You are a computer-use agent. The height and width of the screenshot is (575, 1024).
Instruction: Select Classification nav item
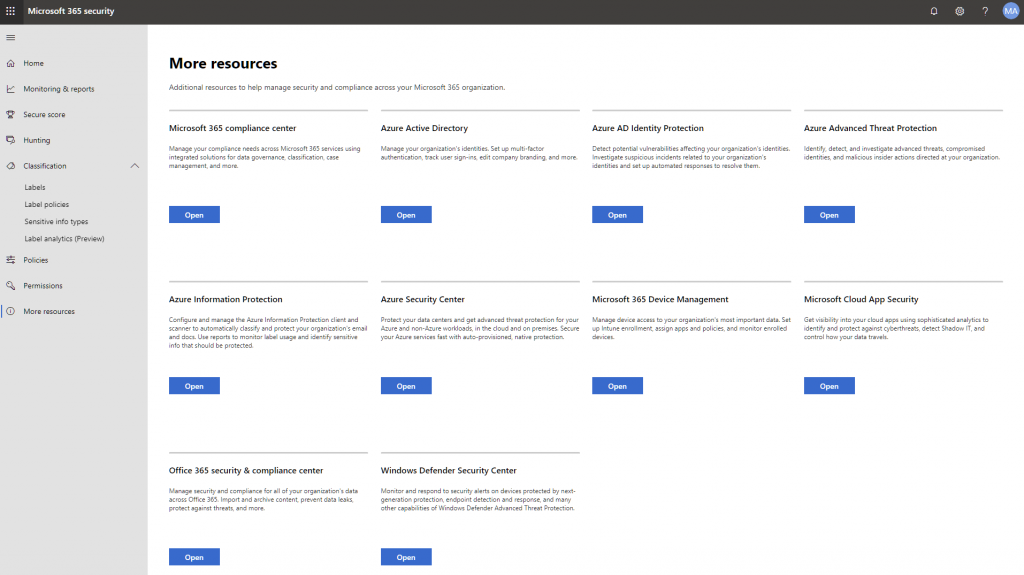click(45, 166)
